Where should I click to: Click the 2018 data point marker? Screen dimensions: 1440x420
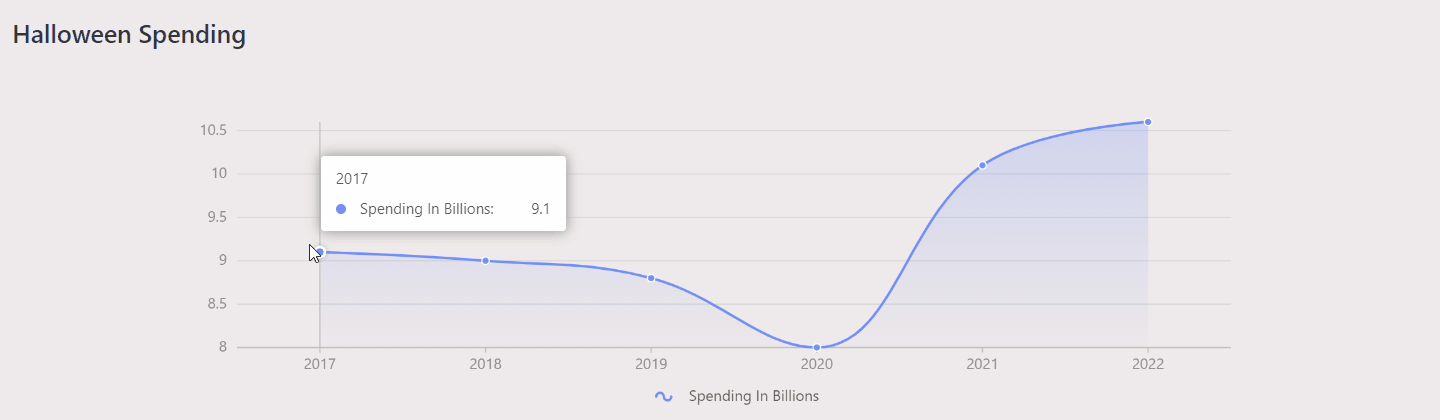(x=486, y=261)
